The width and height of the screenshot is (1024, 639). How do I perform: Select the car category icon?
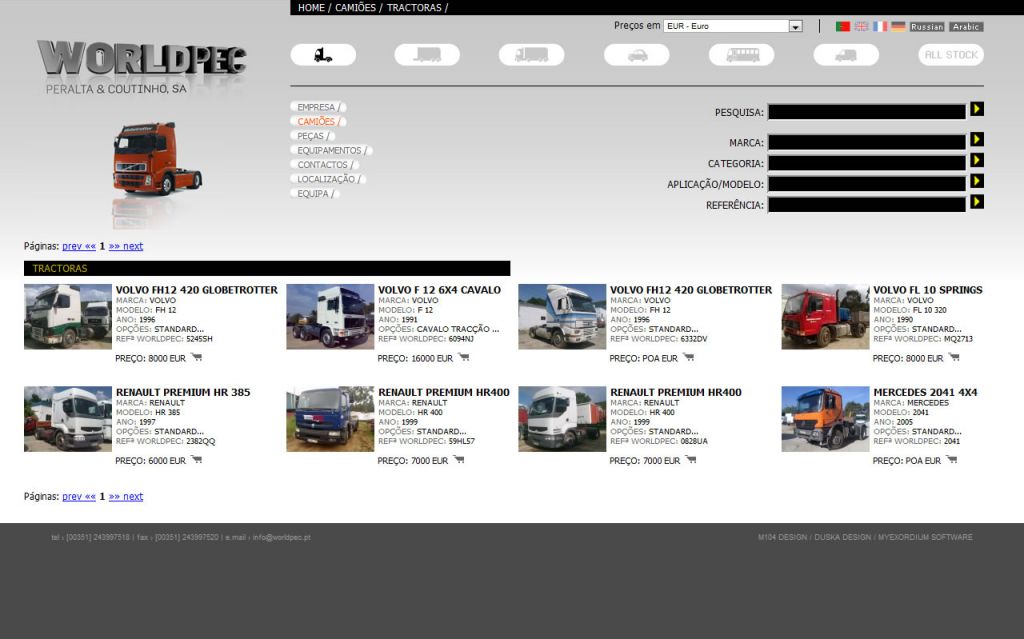636,55
